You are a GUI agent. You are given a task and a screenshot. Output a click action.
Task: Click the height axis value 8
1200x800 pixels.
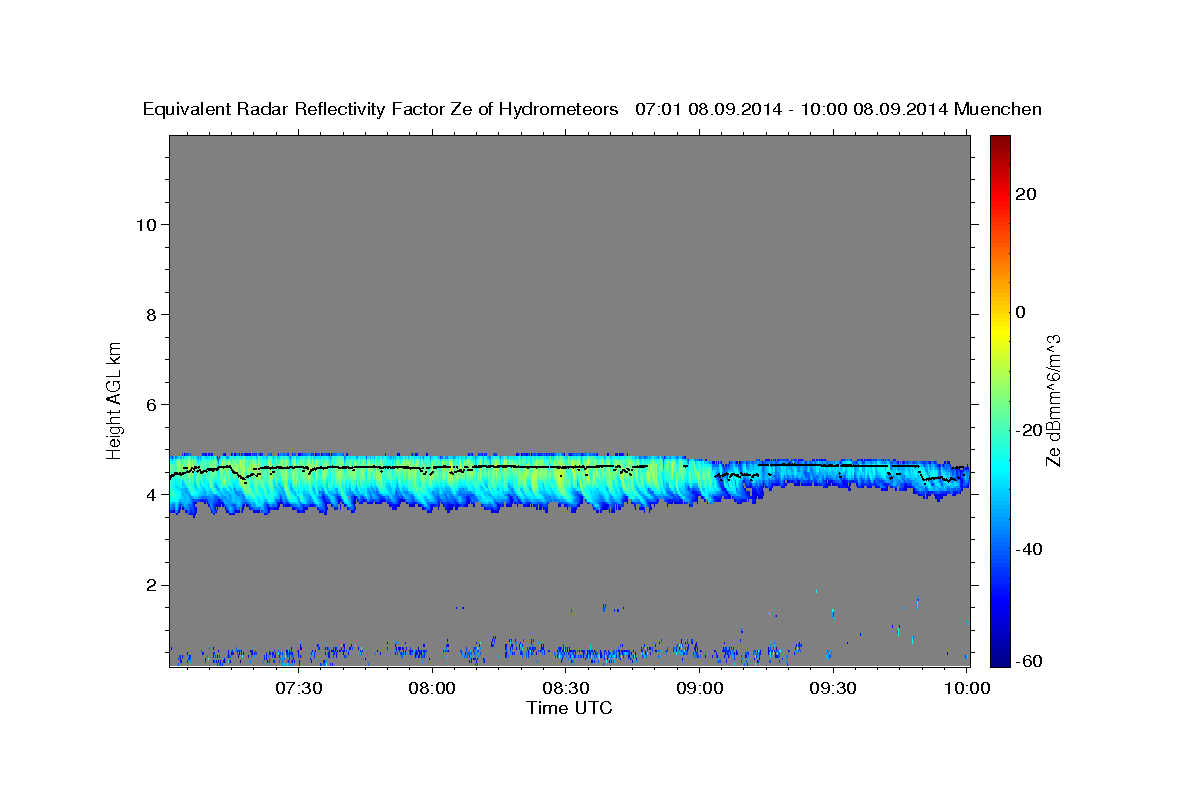pyautogui.click(x=150, y=315)
